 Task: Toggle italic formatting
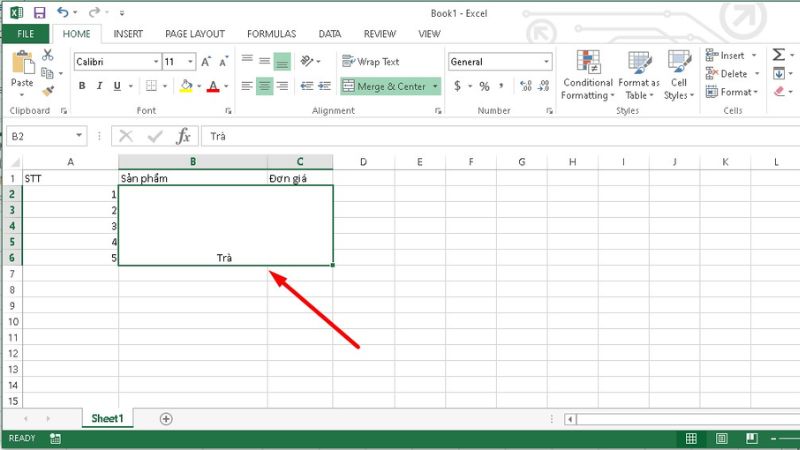99,86
